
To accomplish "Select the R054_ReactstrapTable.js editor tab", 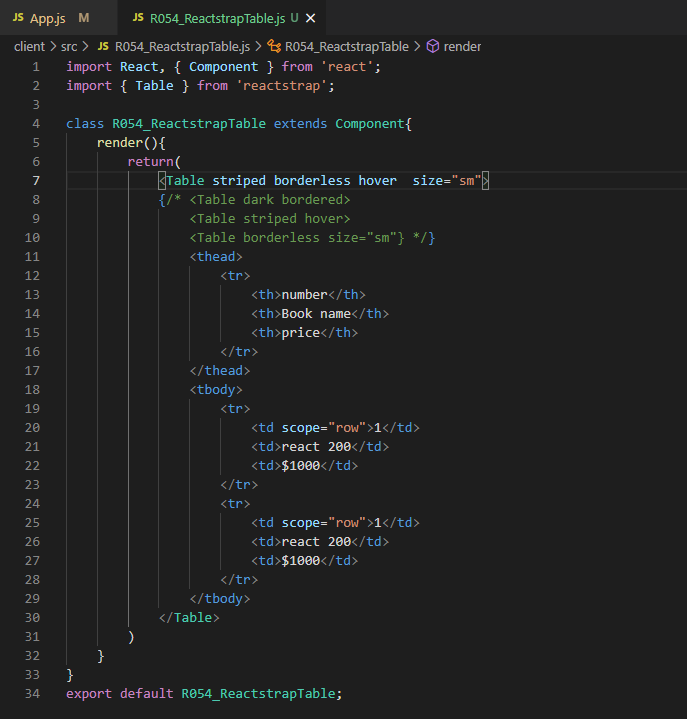I will pyautogui.click(x=222, y=18).
